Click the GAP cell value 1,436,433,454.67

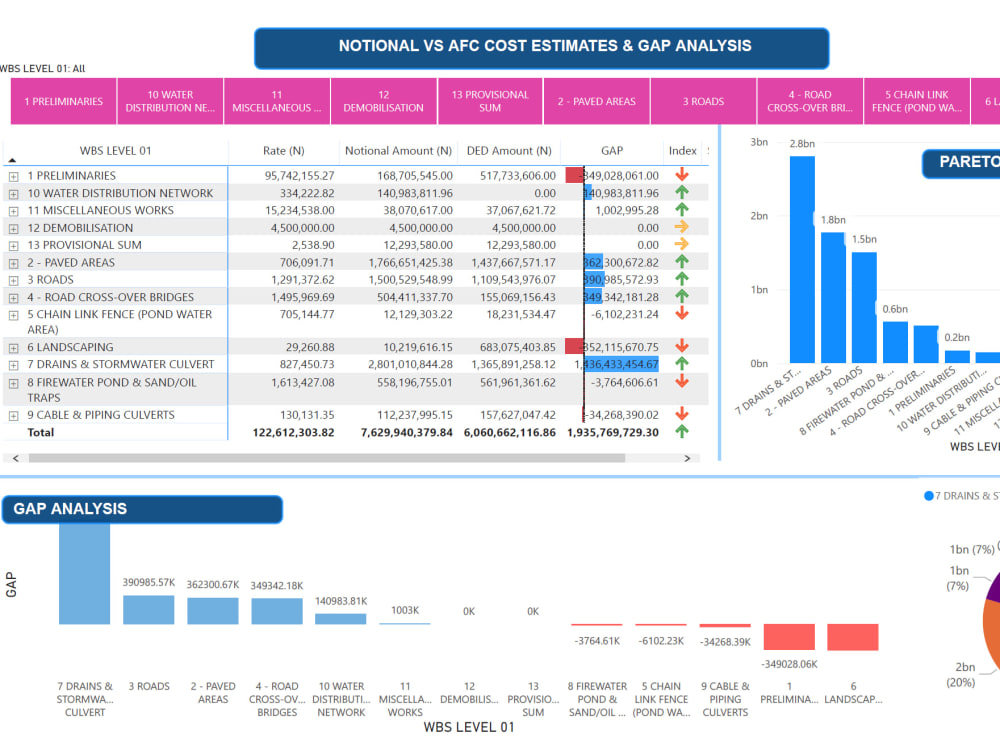(616, 364)
